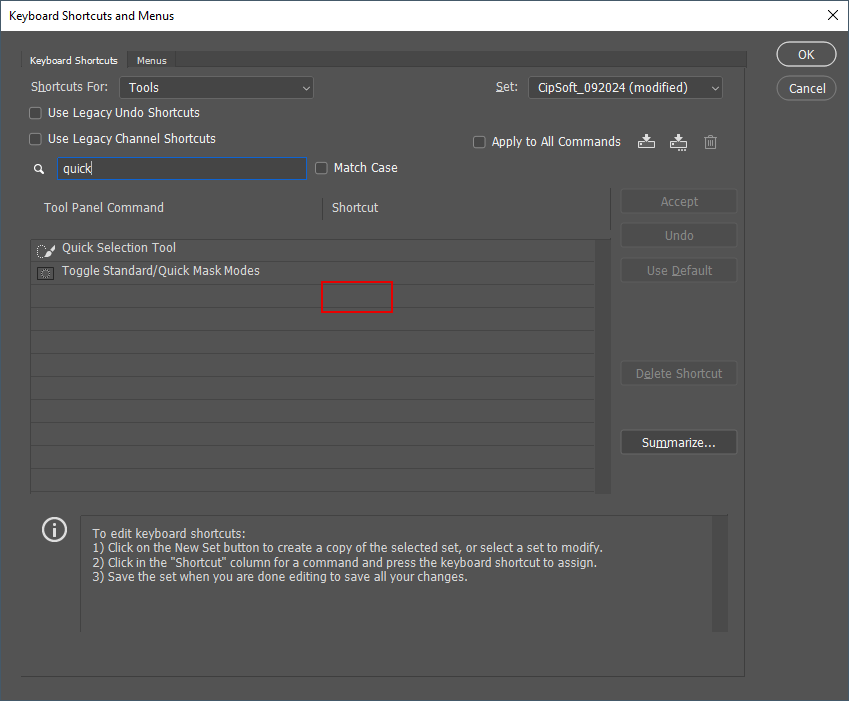Click the close X of the dialog
849x701 pixels.
click(x=833, y=15)
